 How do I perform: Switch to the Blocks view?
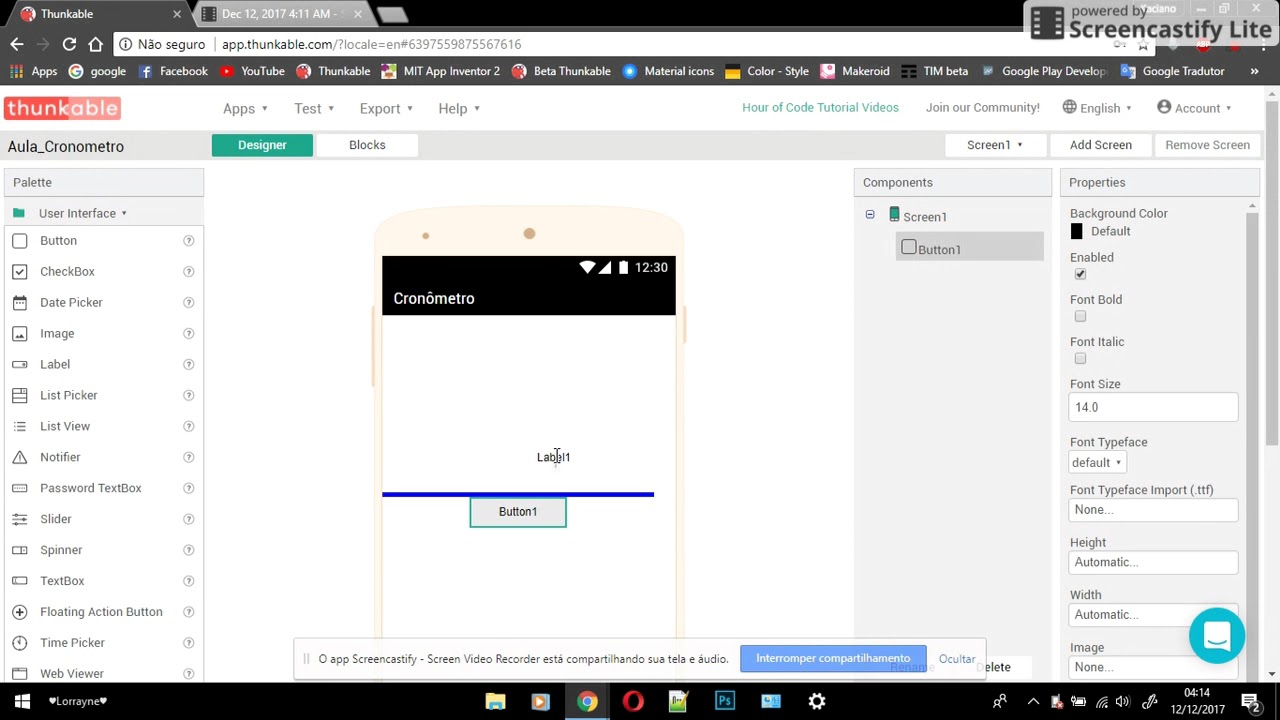(x=367, y=145)
